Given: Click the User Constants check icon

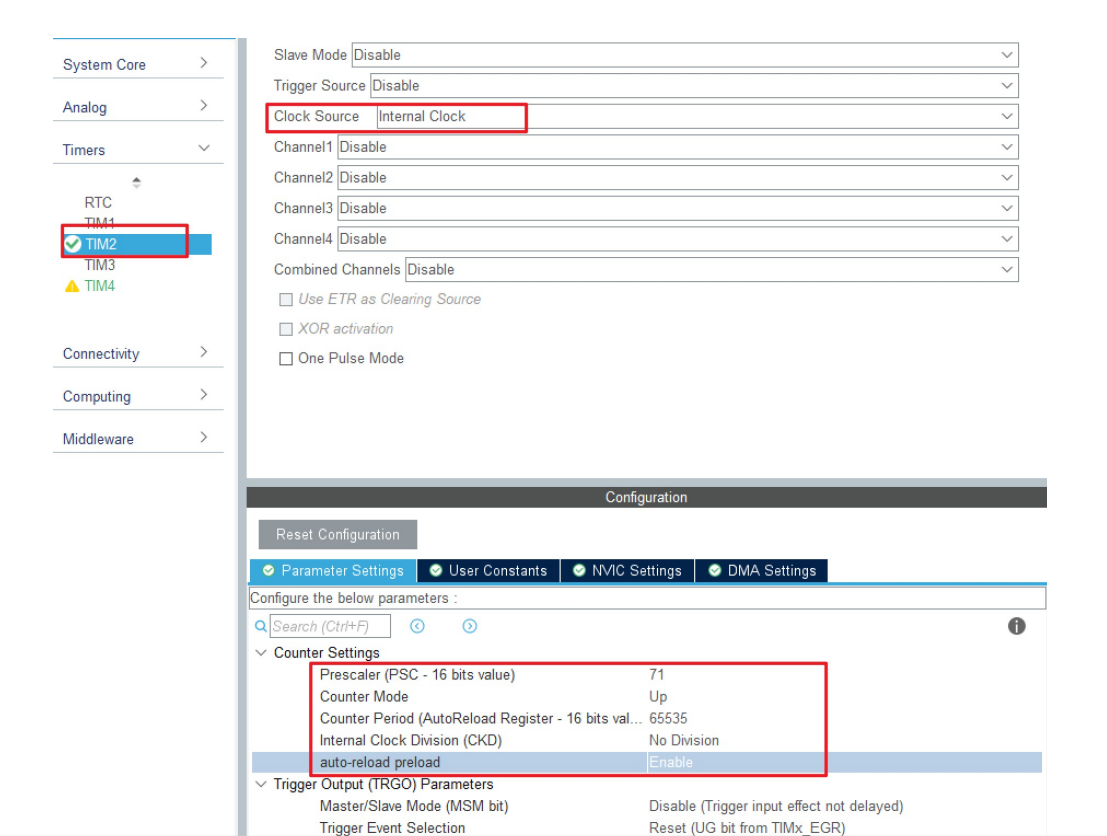Looking at the screenshot, I should 436,571.
